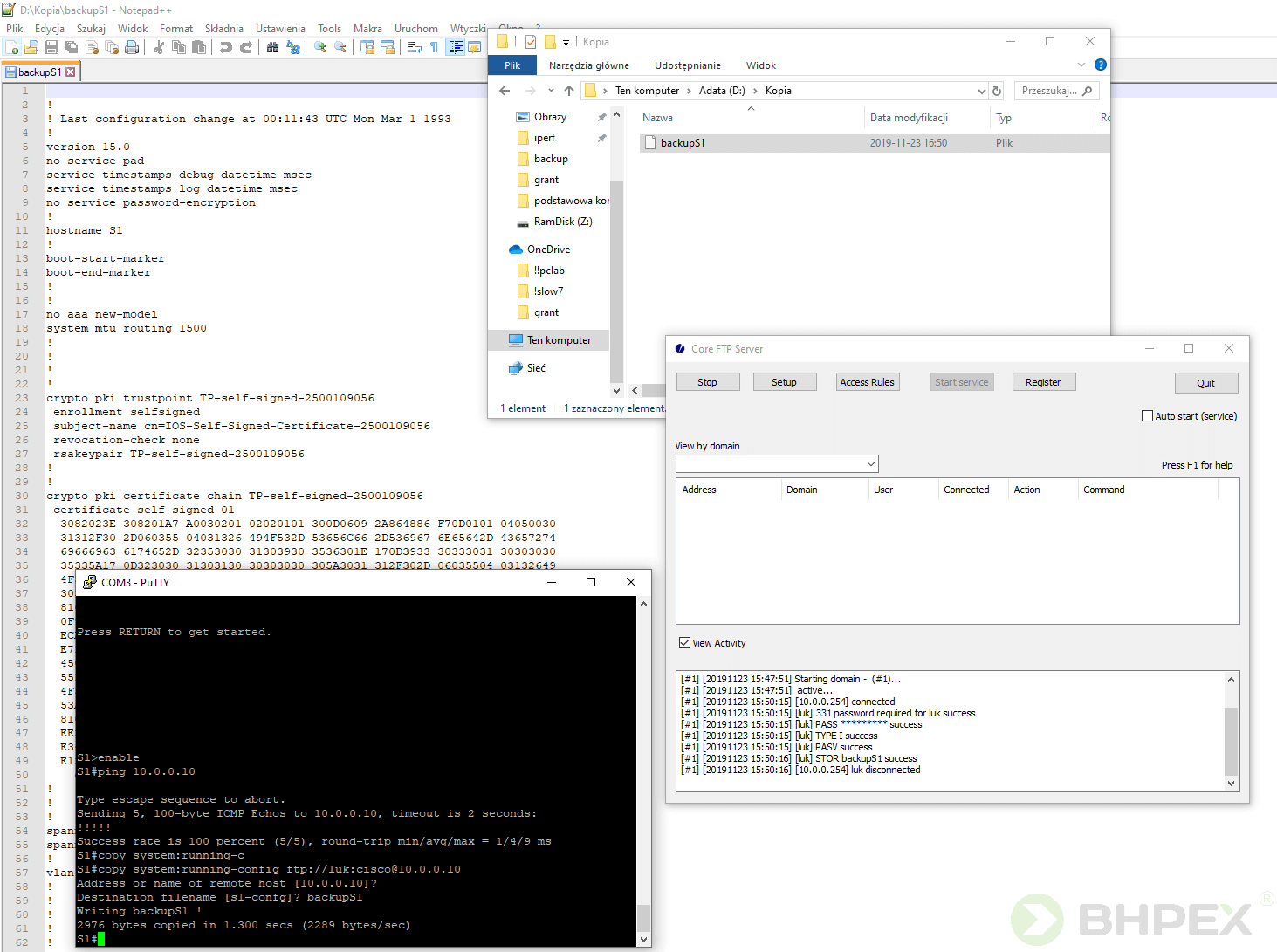Click the Print icon in Notepad++ toolbar
The width and height of the screenshot is (1277, 952).
point(132,47)
